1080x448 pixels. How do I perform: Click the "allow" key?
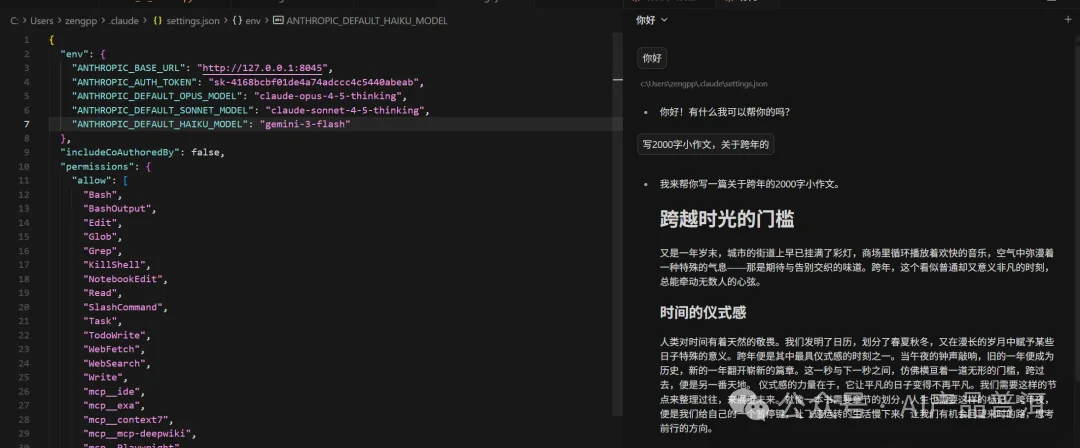91,181
